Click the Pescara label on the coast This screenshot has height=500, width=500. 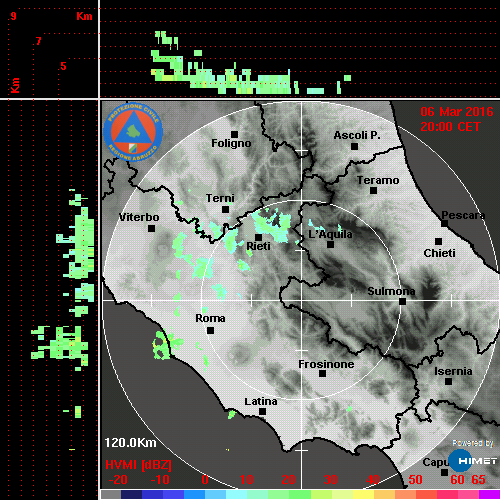point(463,215)
